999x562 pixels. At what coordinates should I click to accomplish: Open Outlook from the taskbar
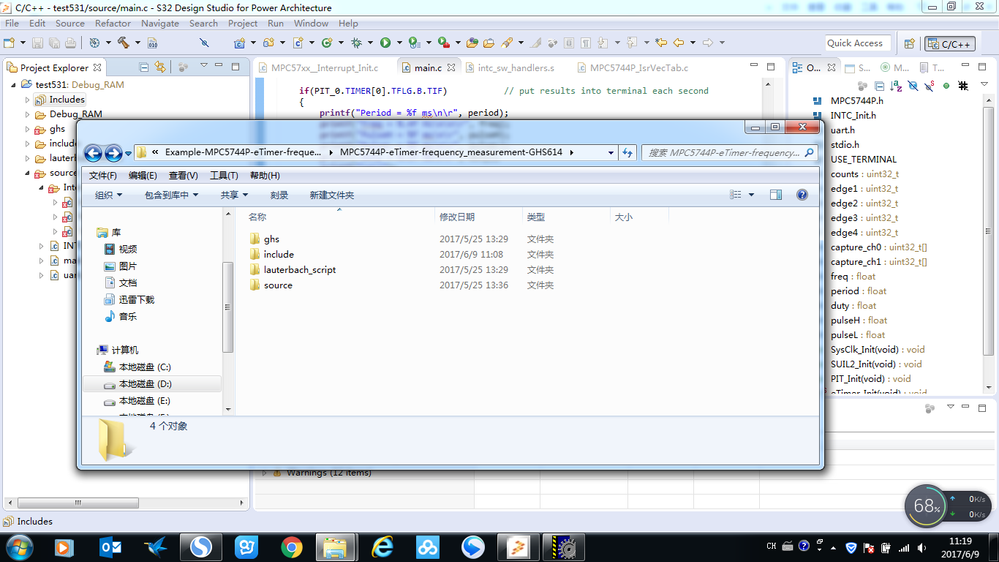pos(111,547)
